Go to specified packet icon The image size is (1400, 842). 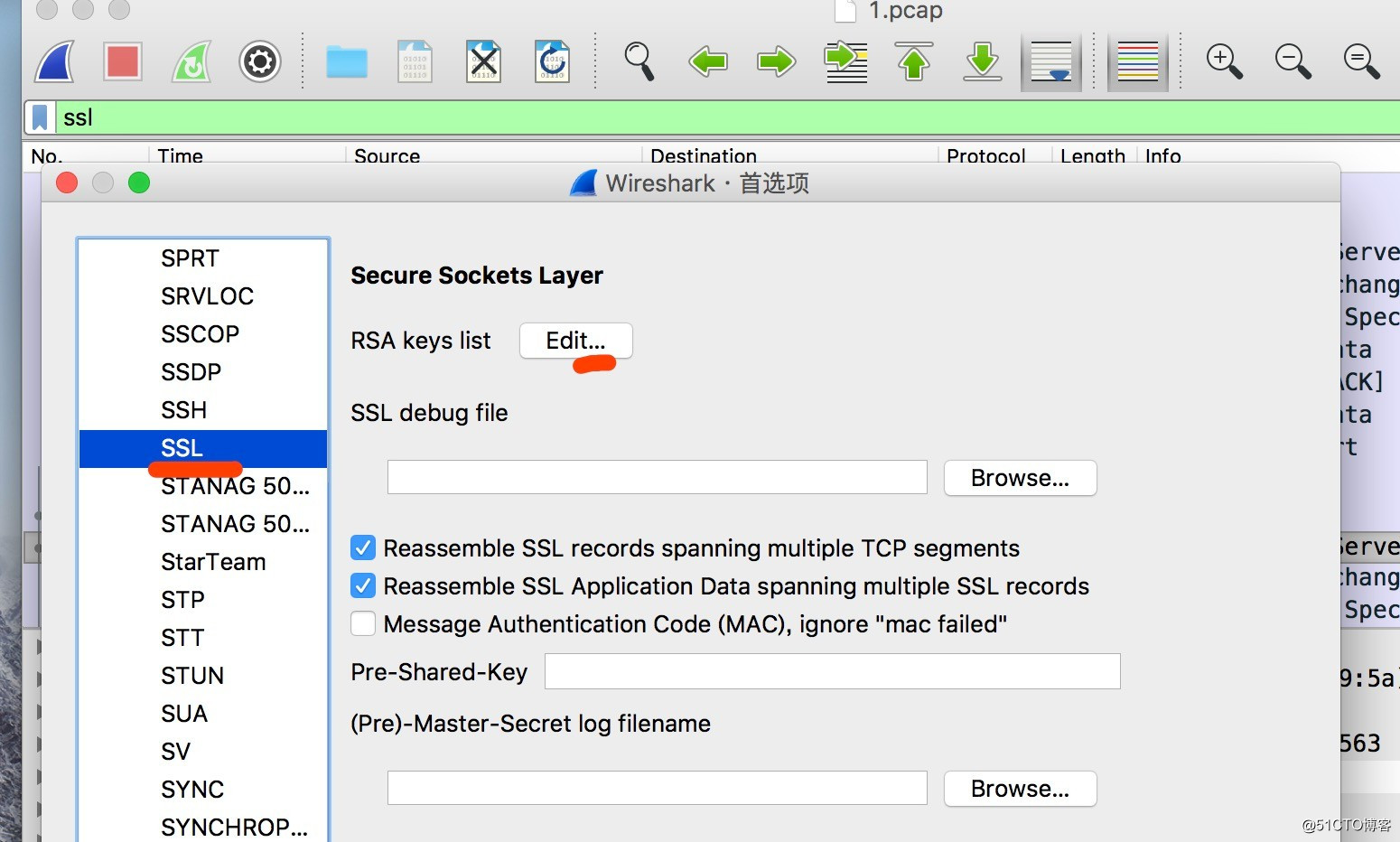tap(846, 61)
